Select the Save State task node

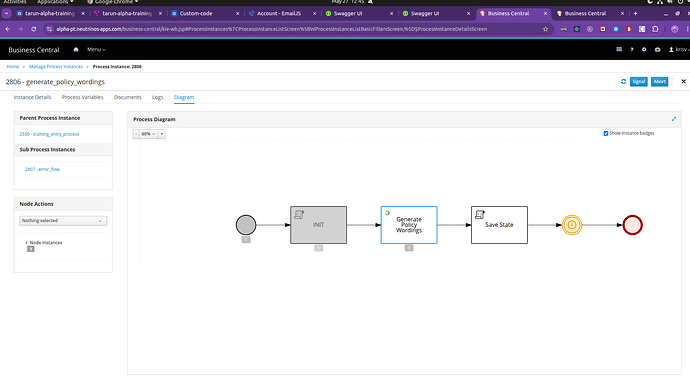(499, 225)
